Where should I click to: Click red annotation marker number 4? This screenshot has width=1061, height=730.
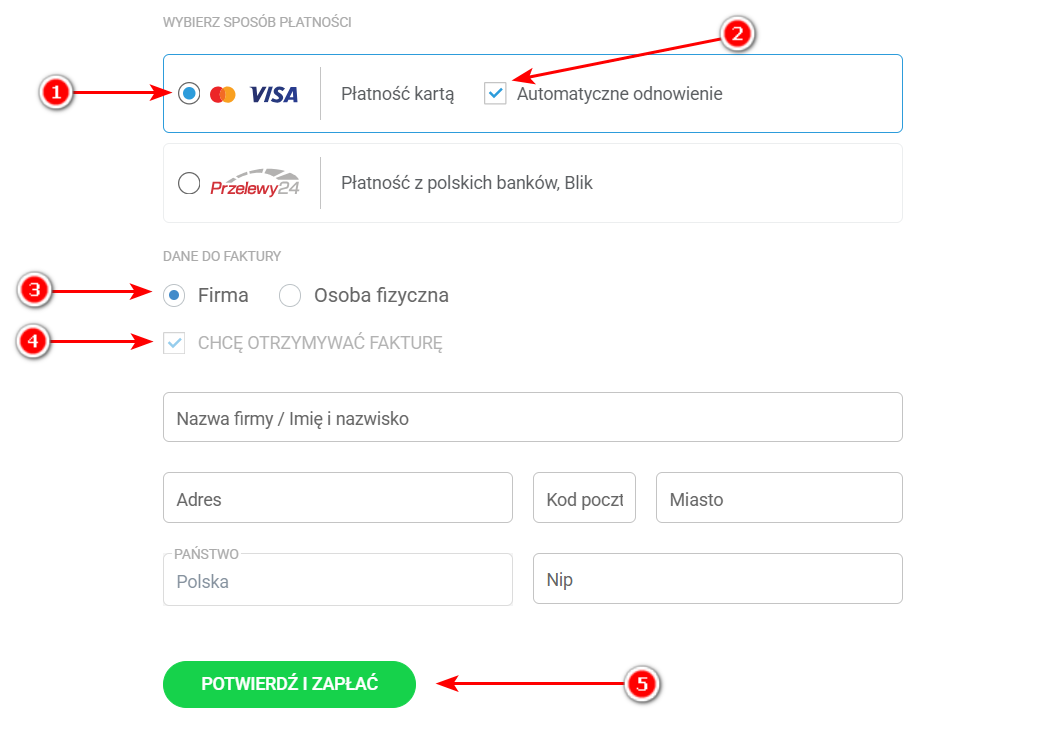pos(34,342)
